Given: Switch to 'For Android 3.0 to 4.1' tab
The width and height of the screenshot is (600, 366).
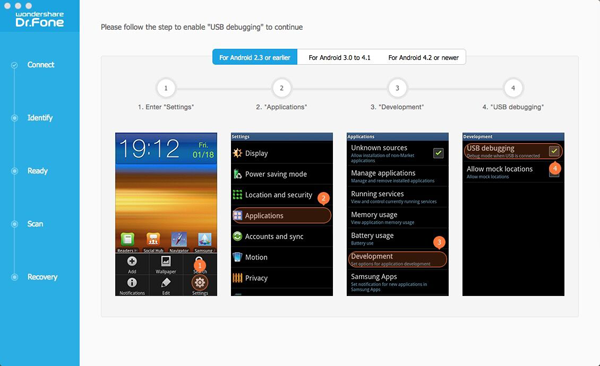Looking at the screenshot, I should click(x=339, y=57).
